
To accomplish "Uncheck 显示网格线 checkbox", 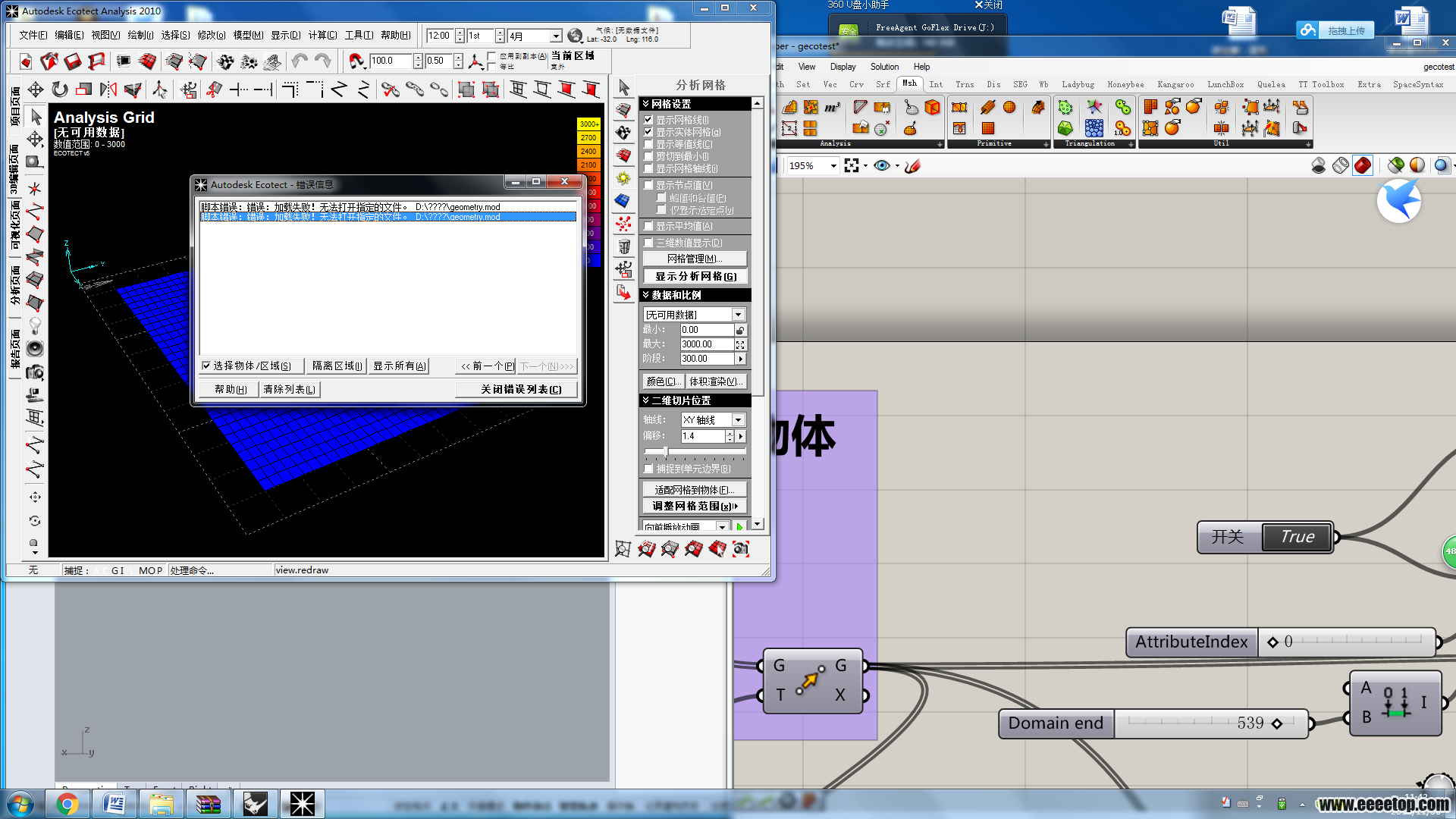I will [648, 120].
